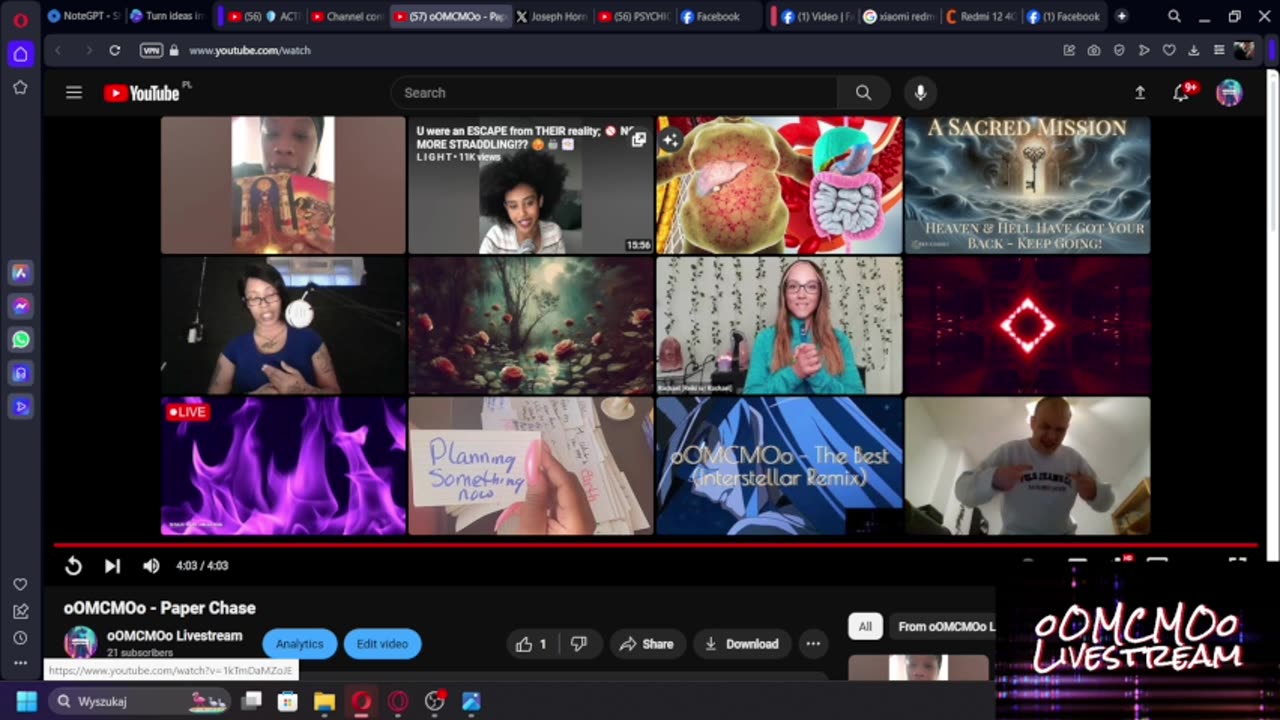Click the Wyszukaj taskbar search box
The image size is (1280, 720).
(139, 701)
